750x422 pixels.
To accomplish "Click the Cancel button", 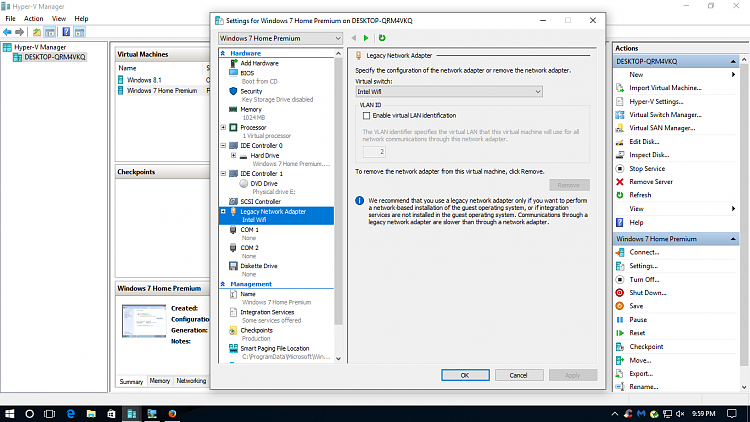I will (x=518, y=375).
